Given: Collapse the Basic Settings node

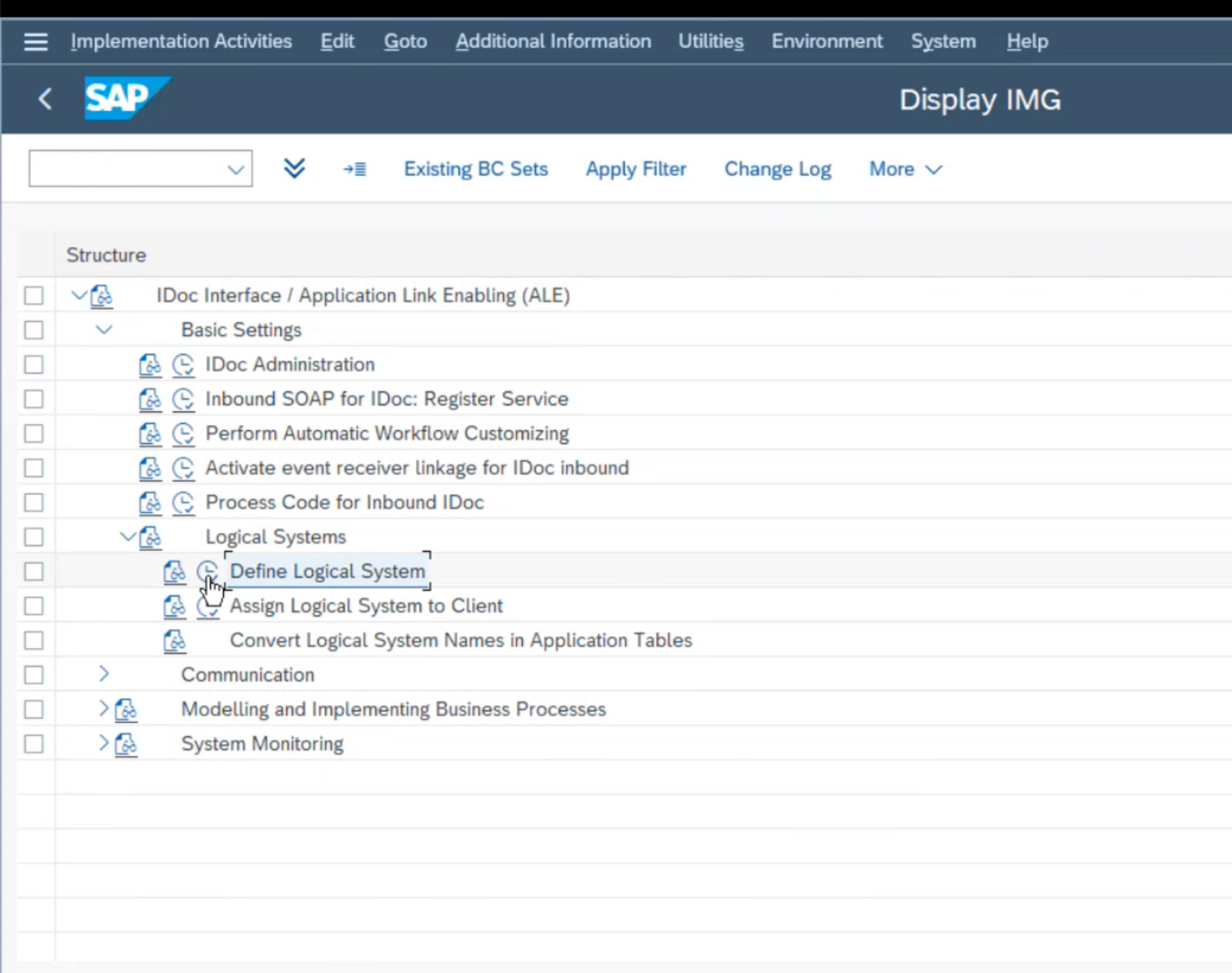Looking at the screenshot, I should pyautogui.click(x=103, y=329).
